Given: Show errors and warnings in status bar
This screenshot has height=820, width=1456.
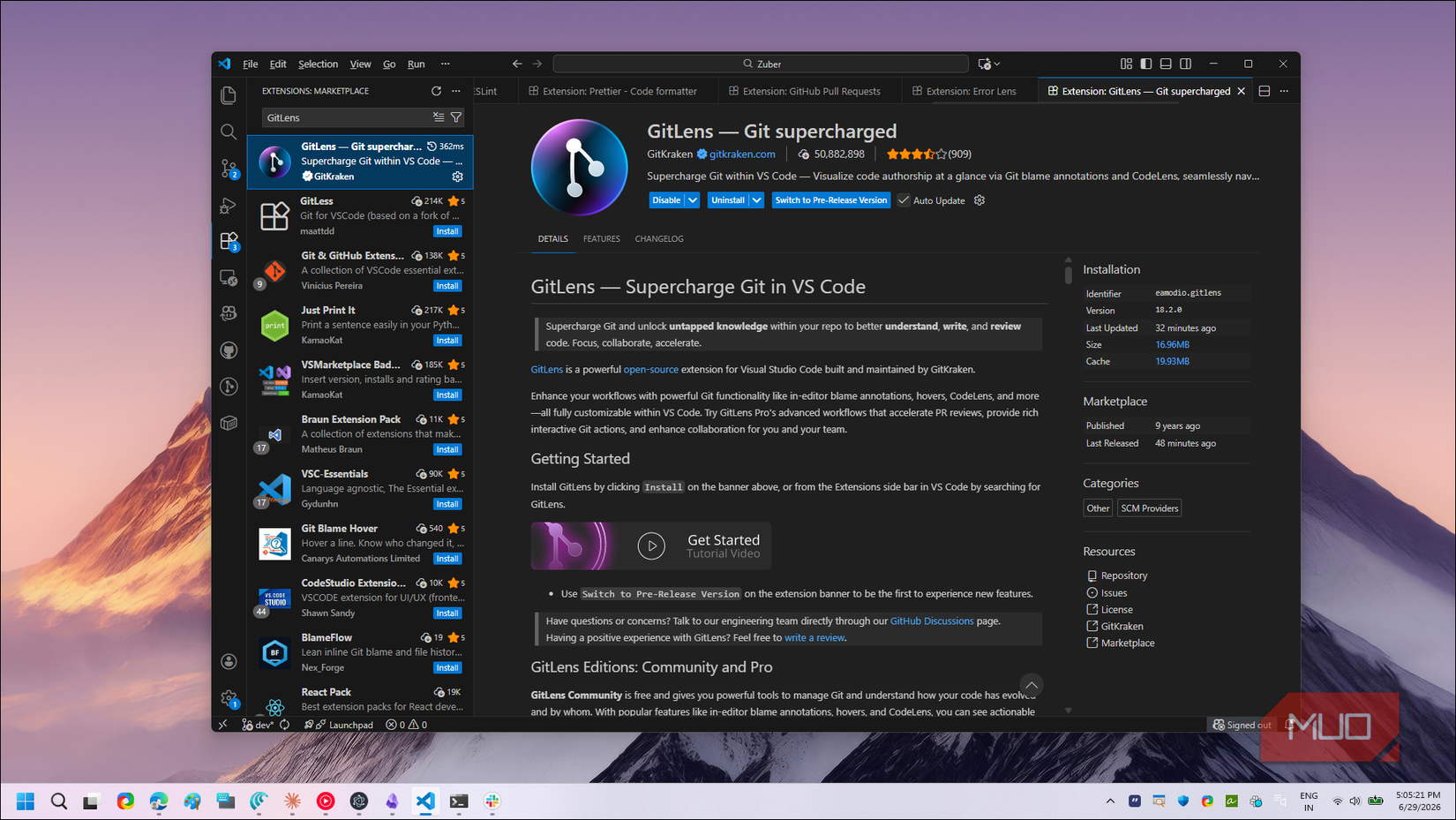Looking at the screenshot, I should point(407,725).
